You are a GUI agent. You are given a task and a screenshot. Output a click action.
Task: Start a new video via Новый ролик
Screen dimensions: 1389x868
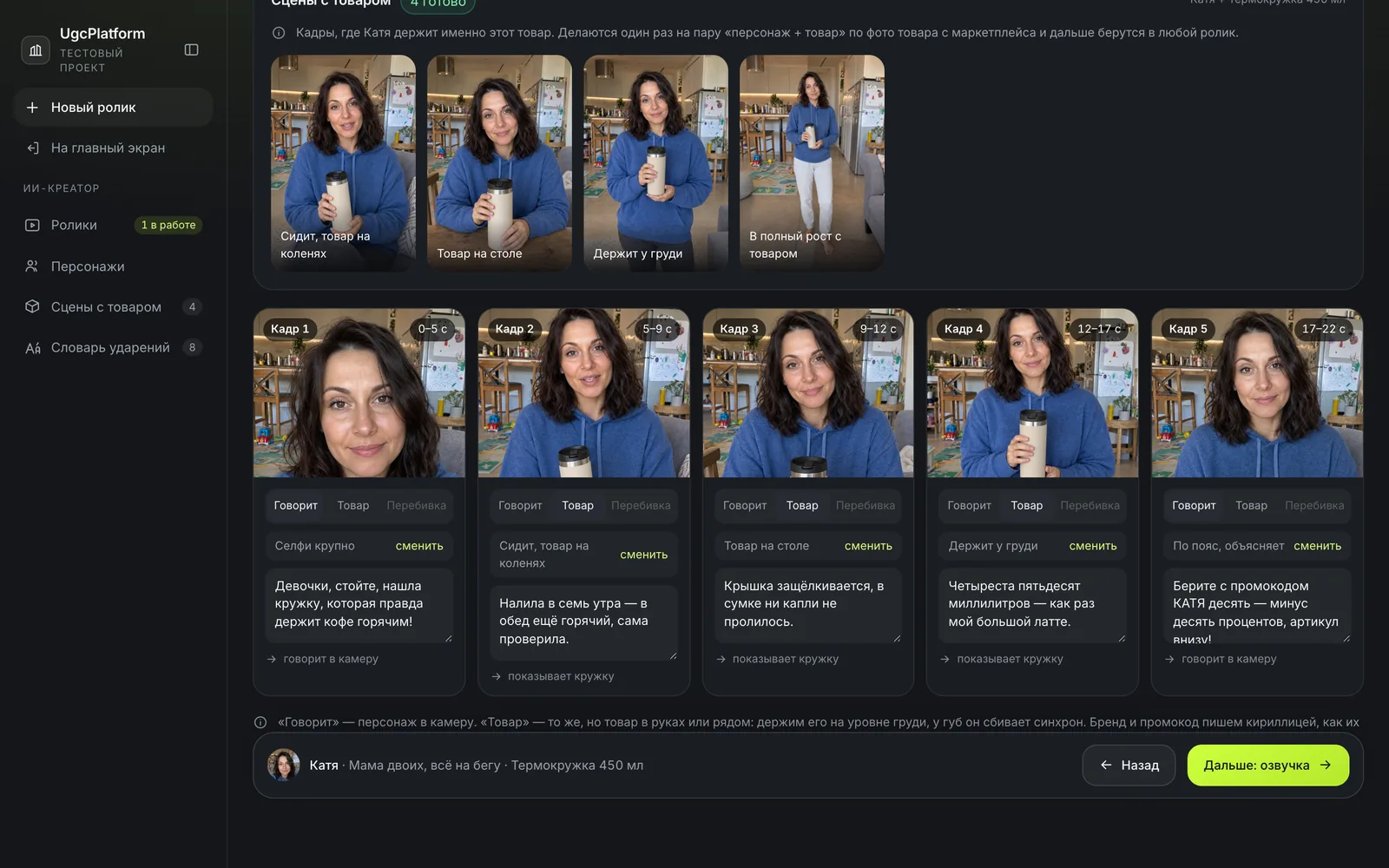click(113, 108)
